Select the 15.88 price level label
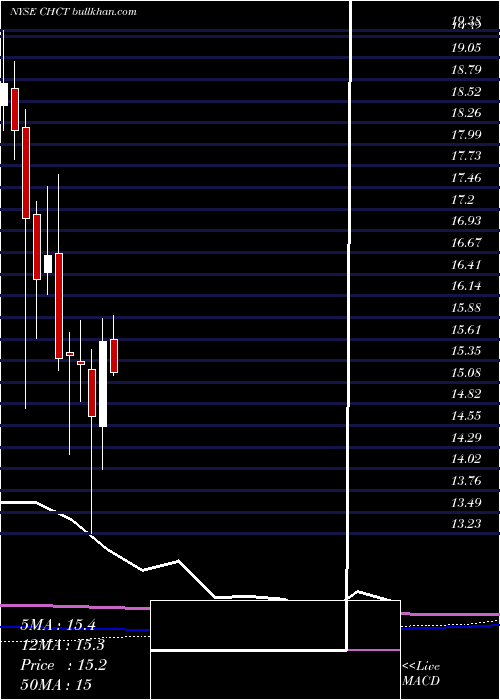500x700 pixels. tap(466, 308)
